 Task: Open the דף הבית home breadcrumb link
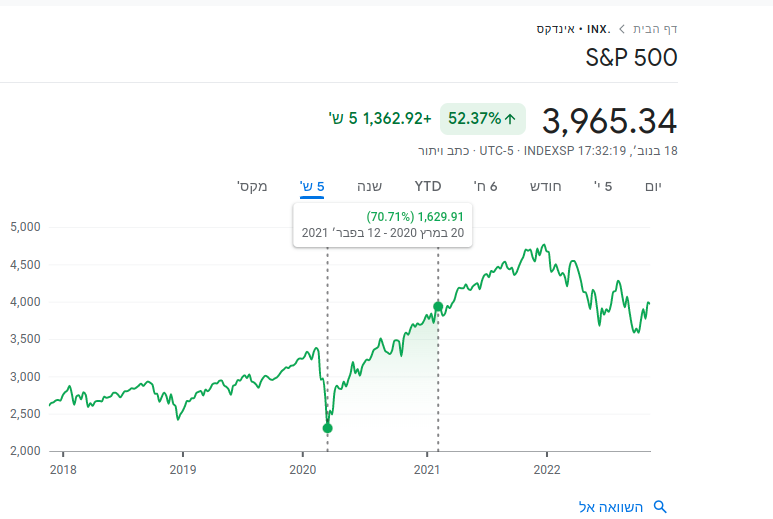(654, 29)
